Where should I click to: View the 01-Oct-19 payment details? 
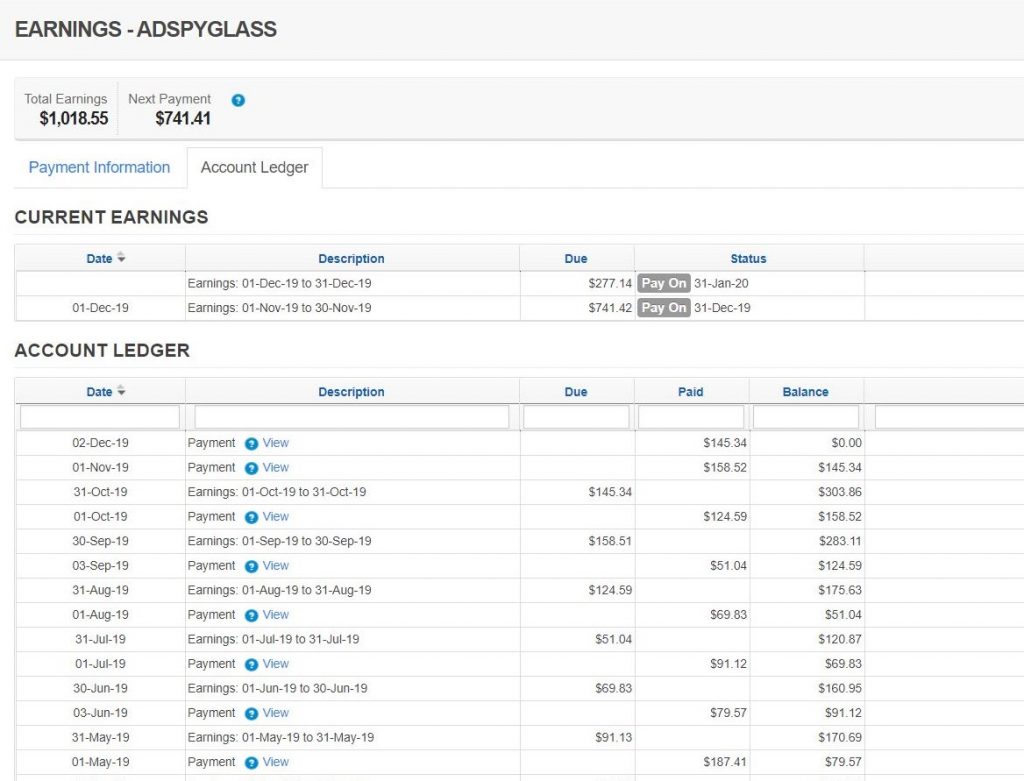tap(276, 517)
